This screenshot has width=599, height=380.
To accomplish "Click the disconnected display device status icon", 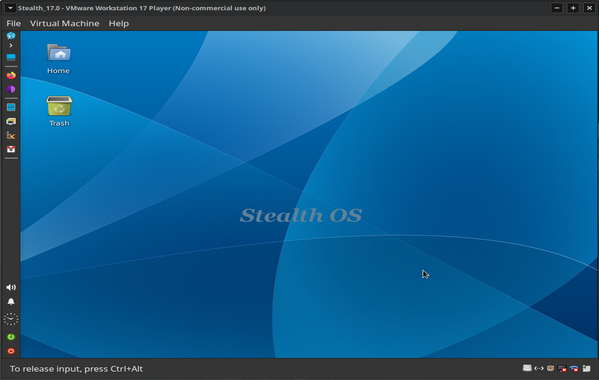I will (562, 369).
